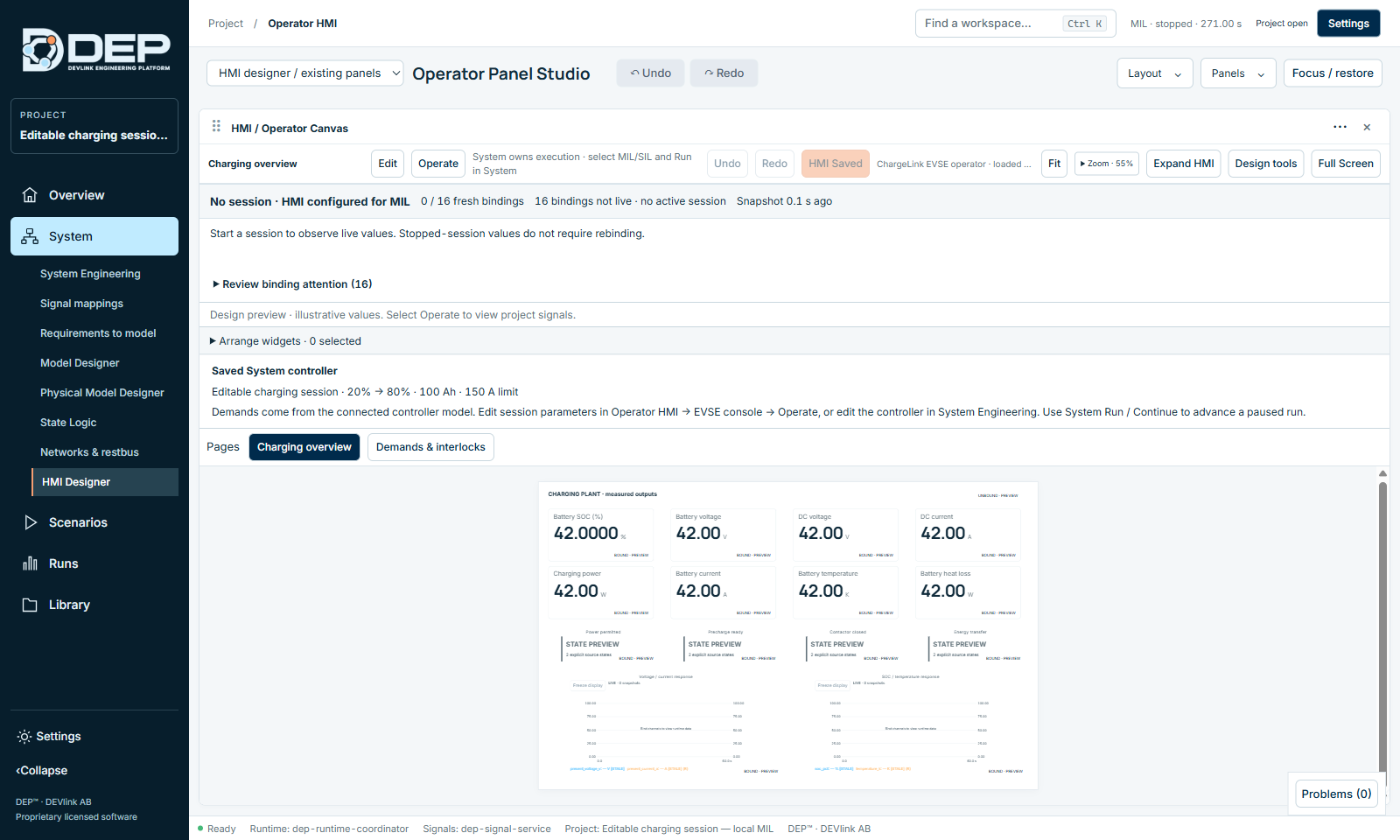This screenshot has width=1400, height=840.
Task: Toggle the Full Screen view
Action: [1346, 164]
